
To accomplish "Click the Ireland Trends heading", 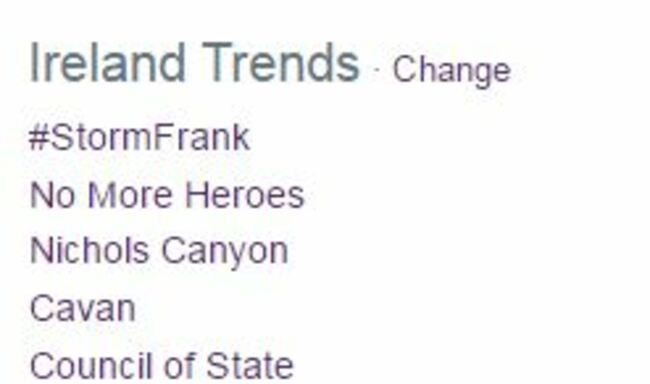I will (194, 63).
